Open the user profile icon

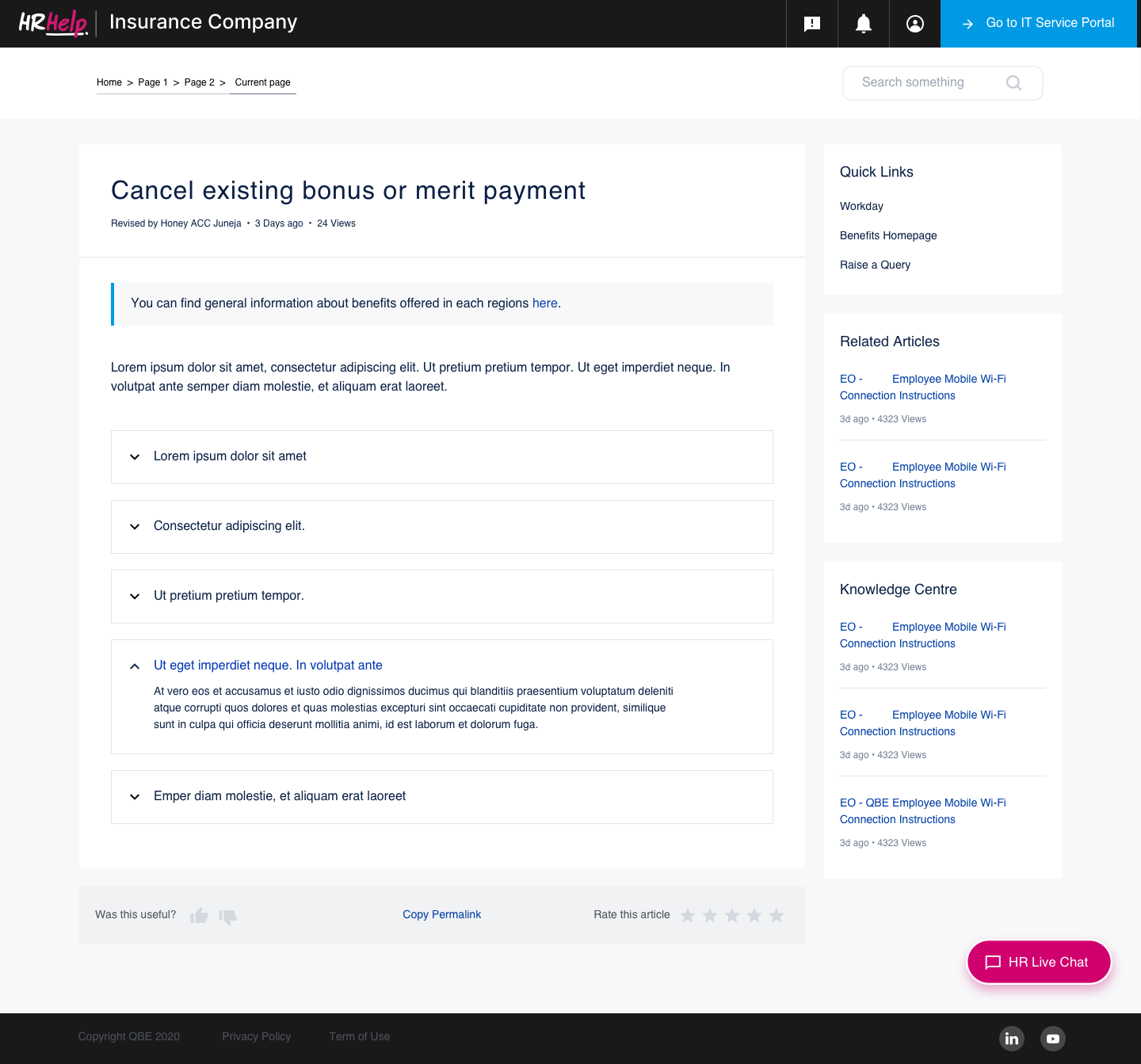coord(915,24)
